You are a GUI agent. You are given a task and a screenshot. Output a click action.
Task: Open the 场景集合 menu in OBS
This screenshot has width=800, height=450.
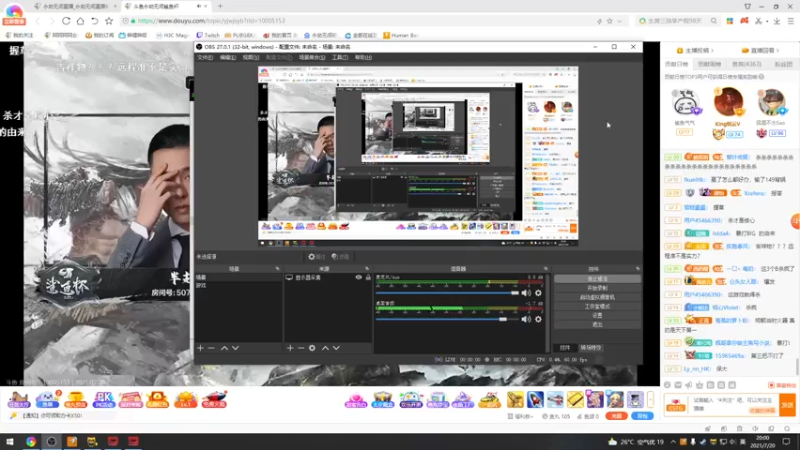tap(312, 57)
